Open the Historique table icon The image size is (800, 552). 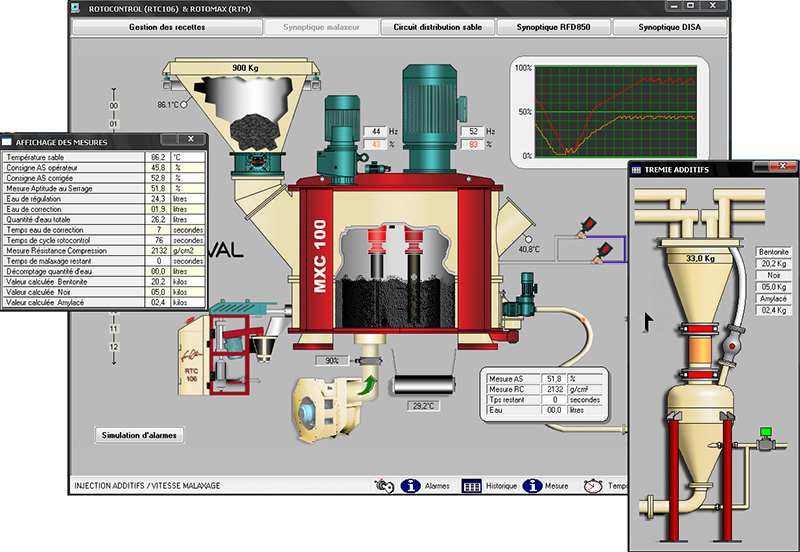471,486
